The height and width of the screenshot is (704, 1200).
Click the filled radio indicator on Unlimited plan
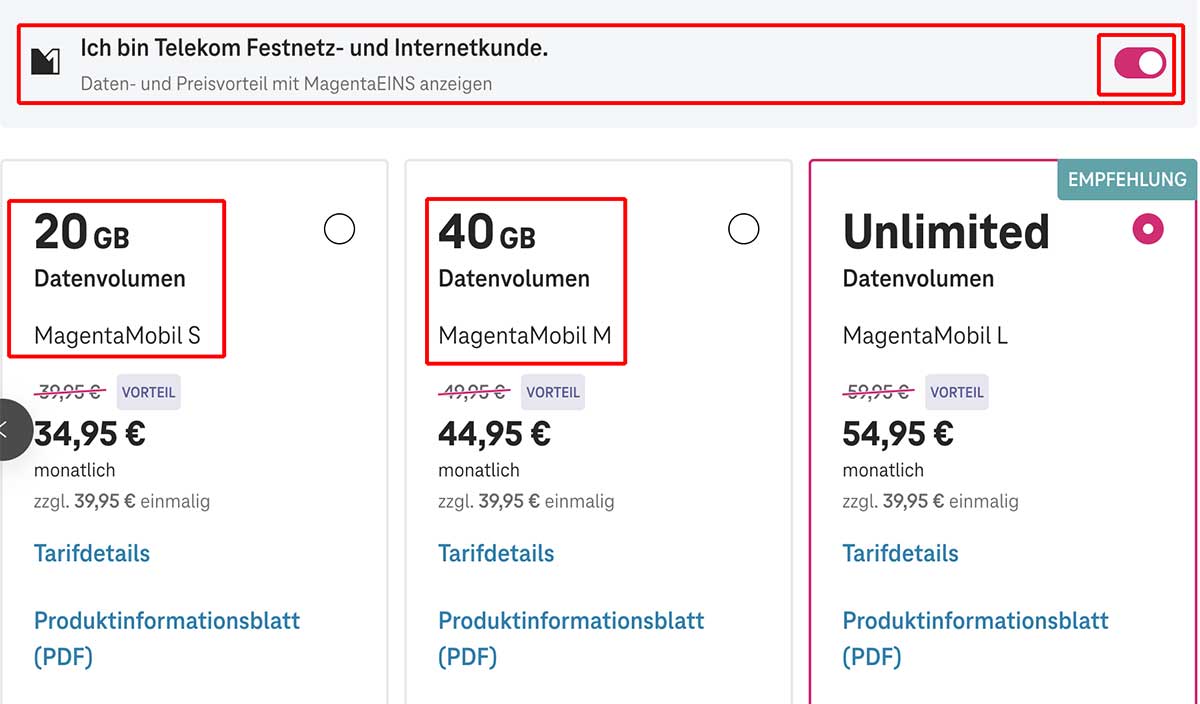point(1147,229)
